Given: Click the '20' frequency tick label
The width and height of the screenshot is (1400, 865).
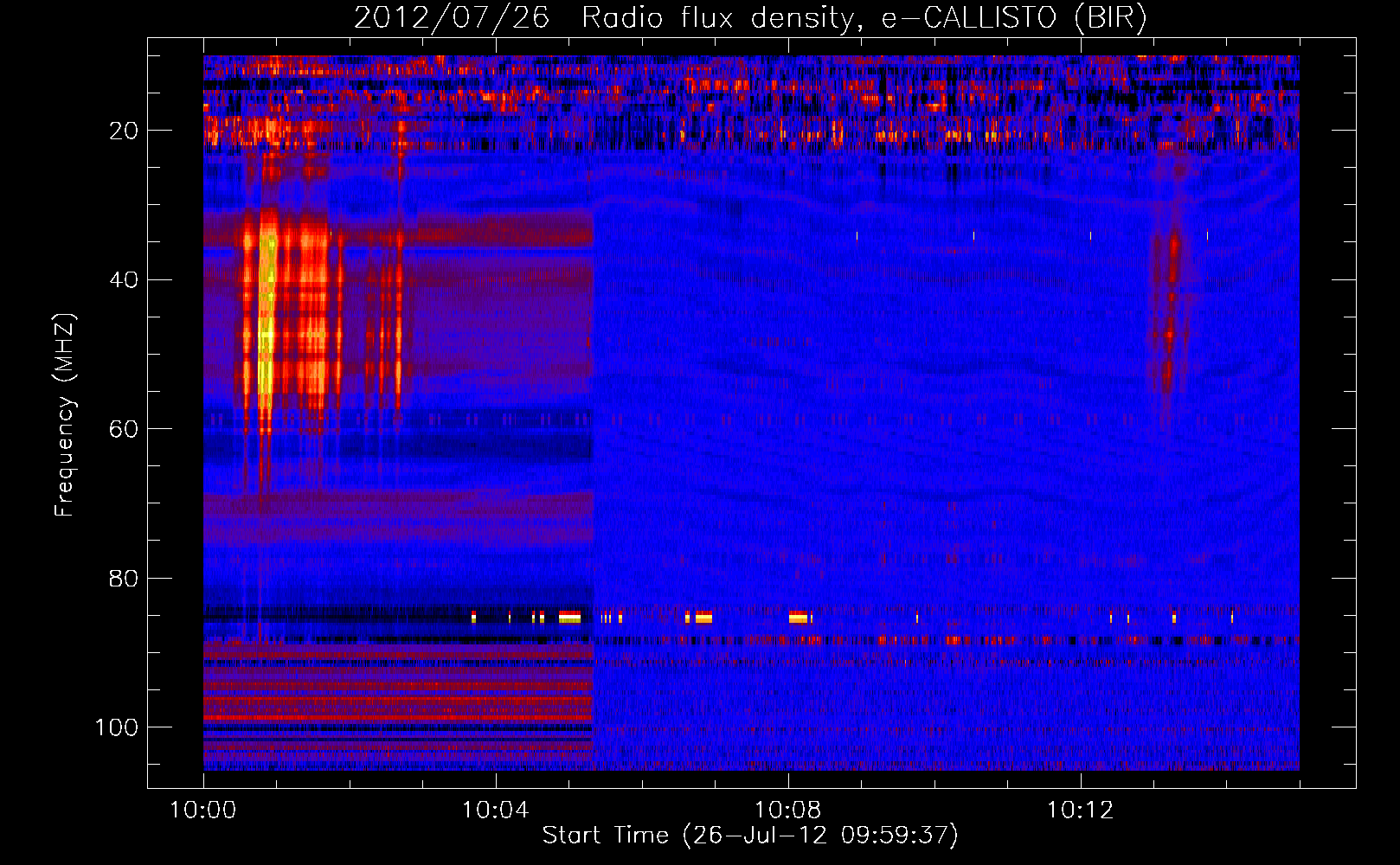Looking at the screenshot, I should (x=125, y=131).
